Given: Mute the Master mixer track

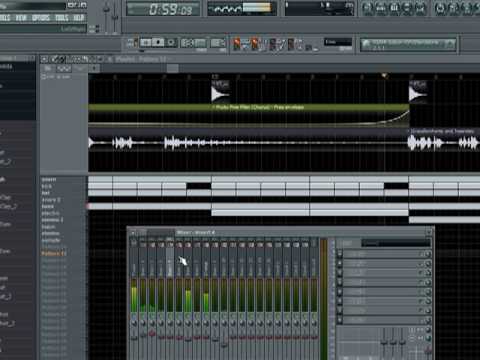Looking at the screenshot, I should 134,315.
